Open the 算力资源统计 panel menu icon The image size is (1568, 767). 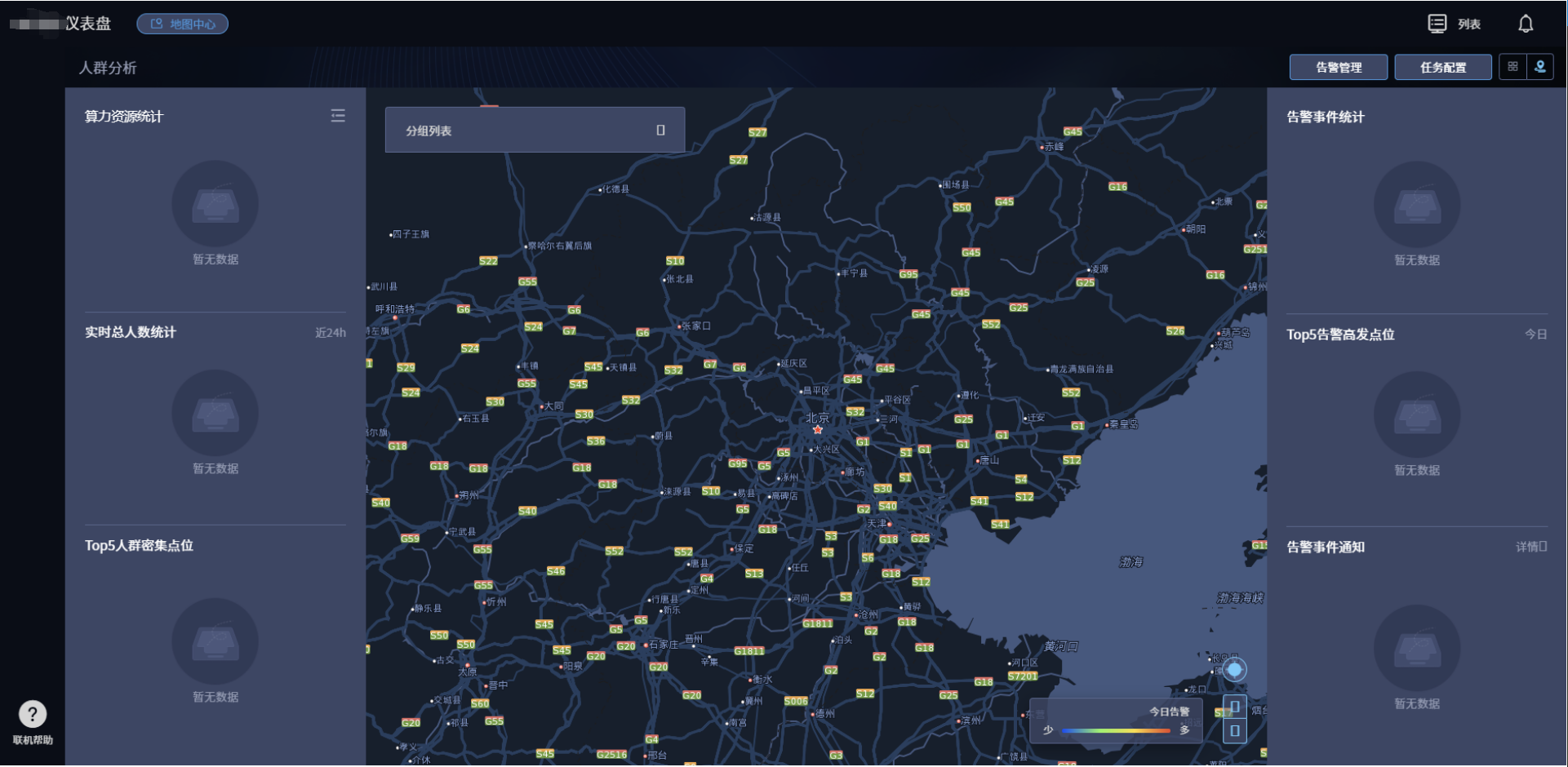pos(338,116)
